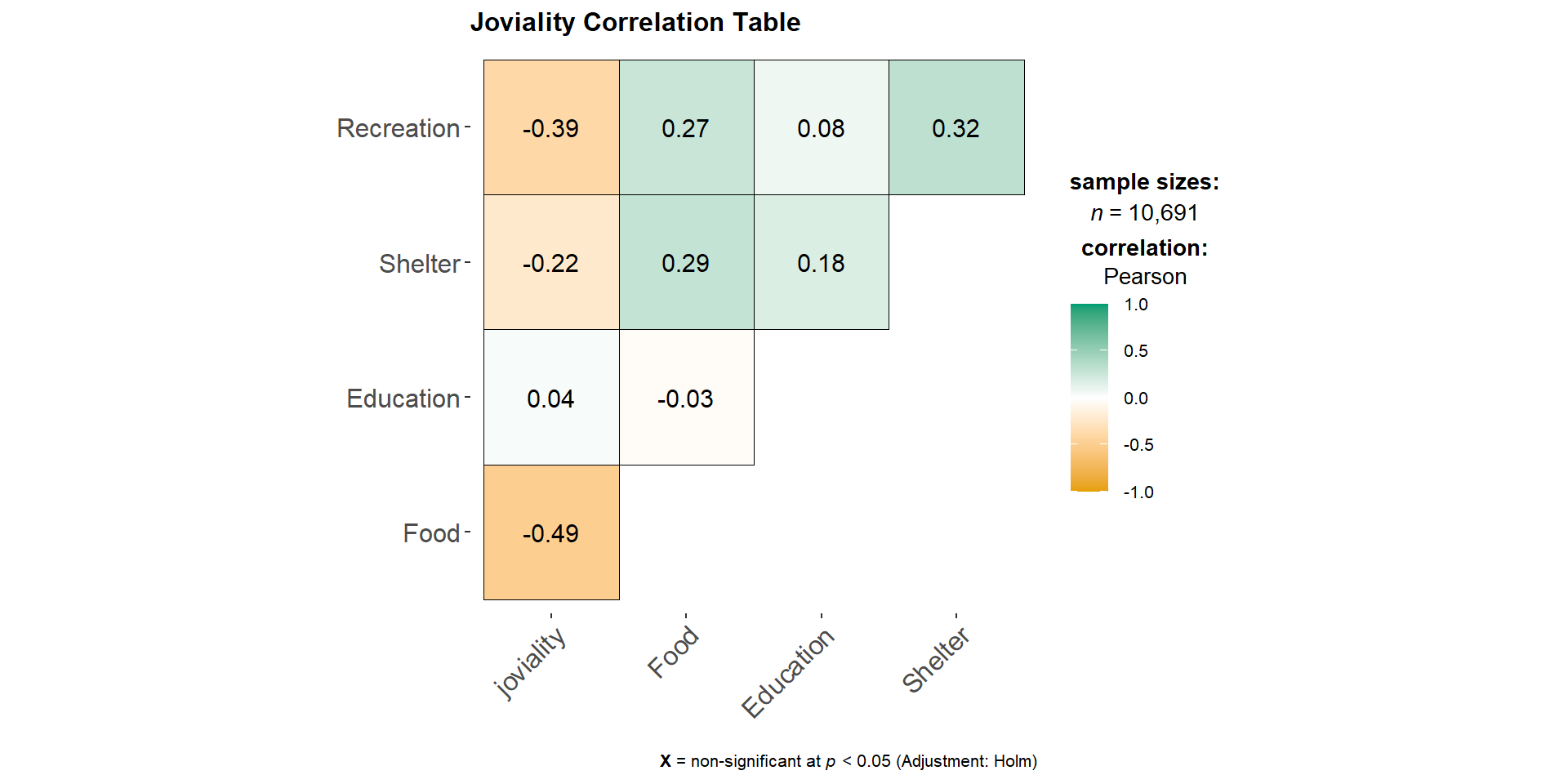Click the 0.18 Shelter-Education cell
The width and height of the screenshot is (1568, 784).
click(821, 263)
